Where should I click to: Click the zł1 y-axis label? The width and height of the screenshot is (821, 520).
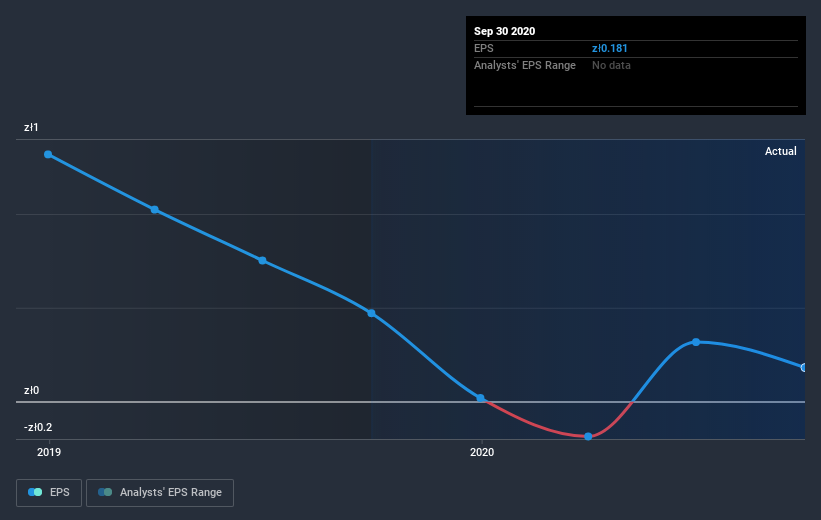pos(31,127)
